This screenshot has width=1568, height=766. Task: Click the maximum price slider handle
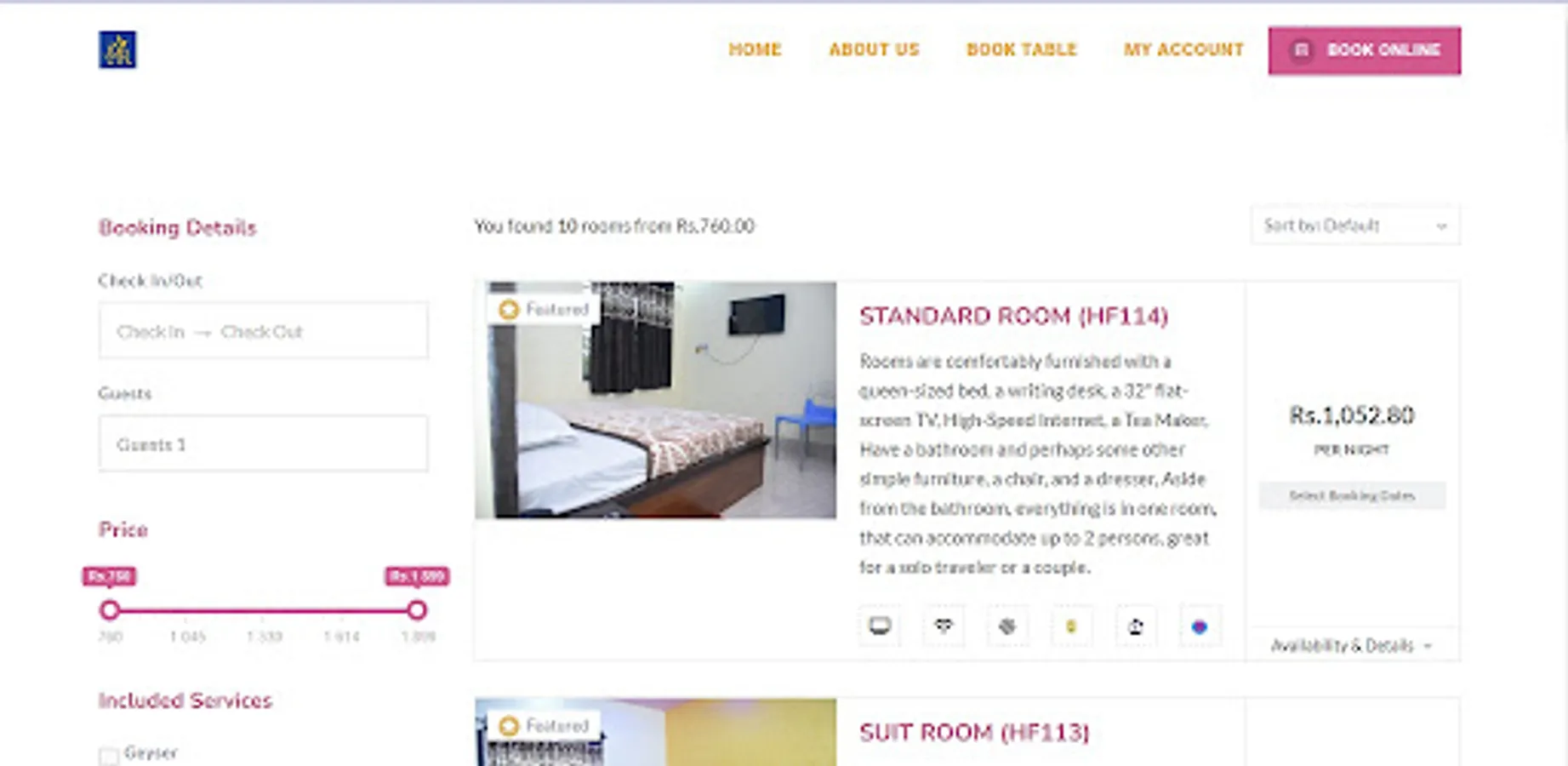pos(416,609)
